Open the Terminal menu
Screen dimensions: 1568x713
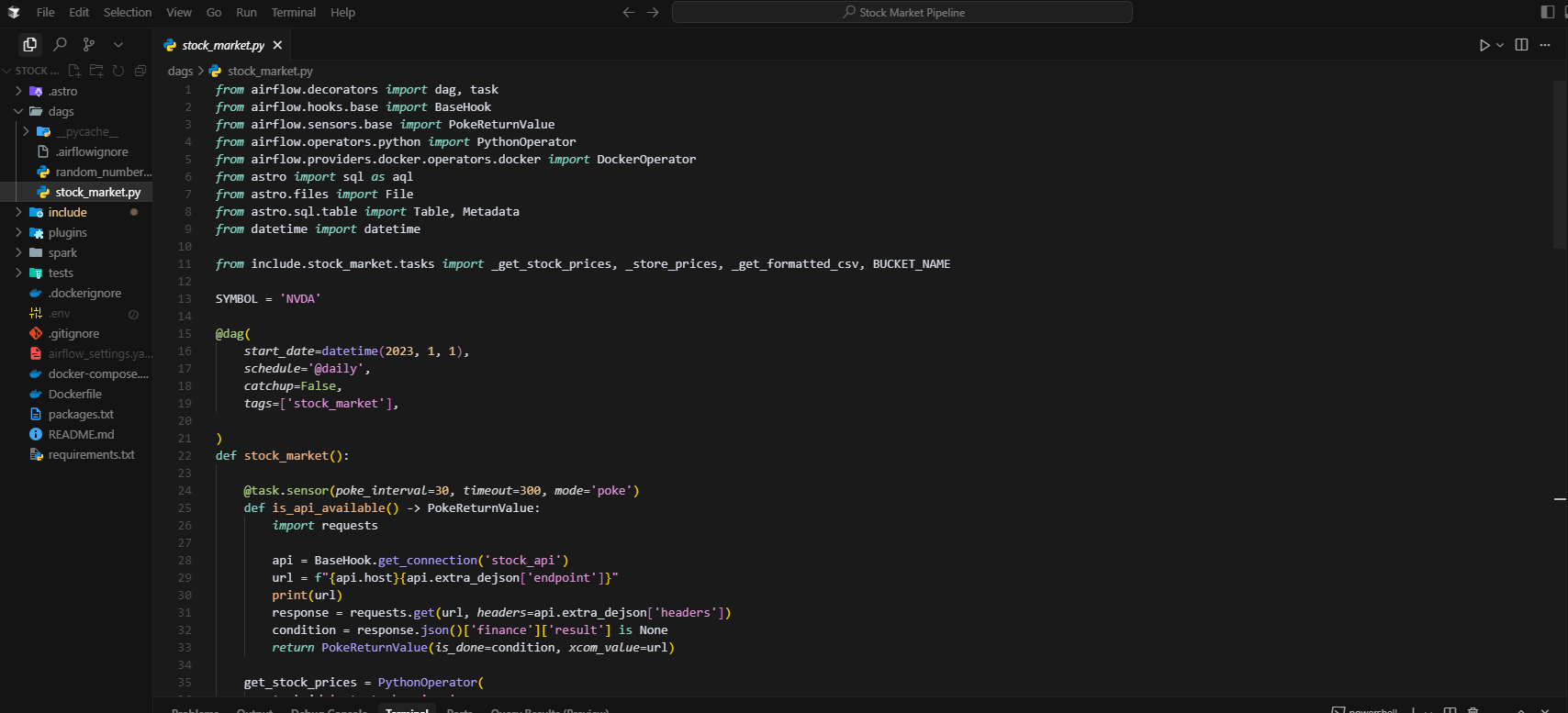pos(294,12)
